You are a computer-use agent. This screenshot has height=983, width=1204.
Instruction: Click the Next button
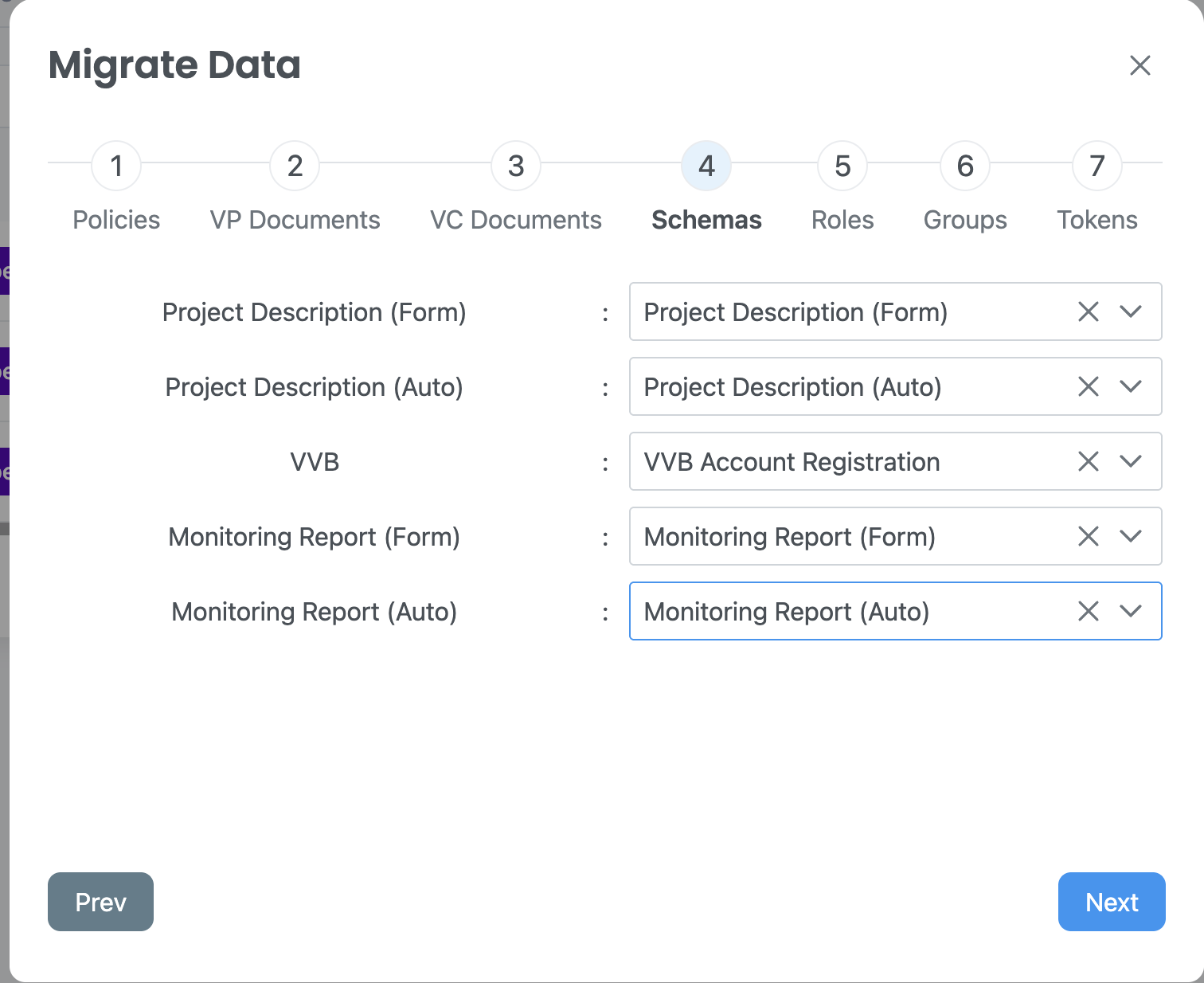pyautogui.click(x=1112, y=902)
